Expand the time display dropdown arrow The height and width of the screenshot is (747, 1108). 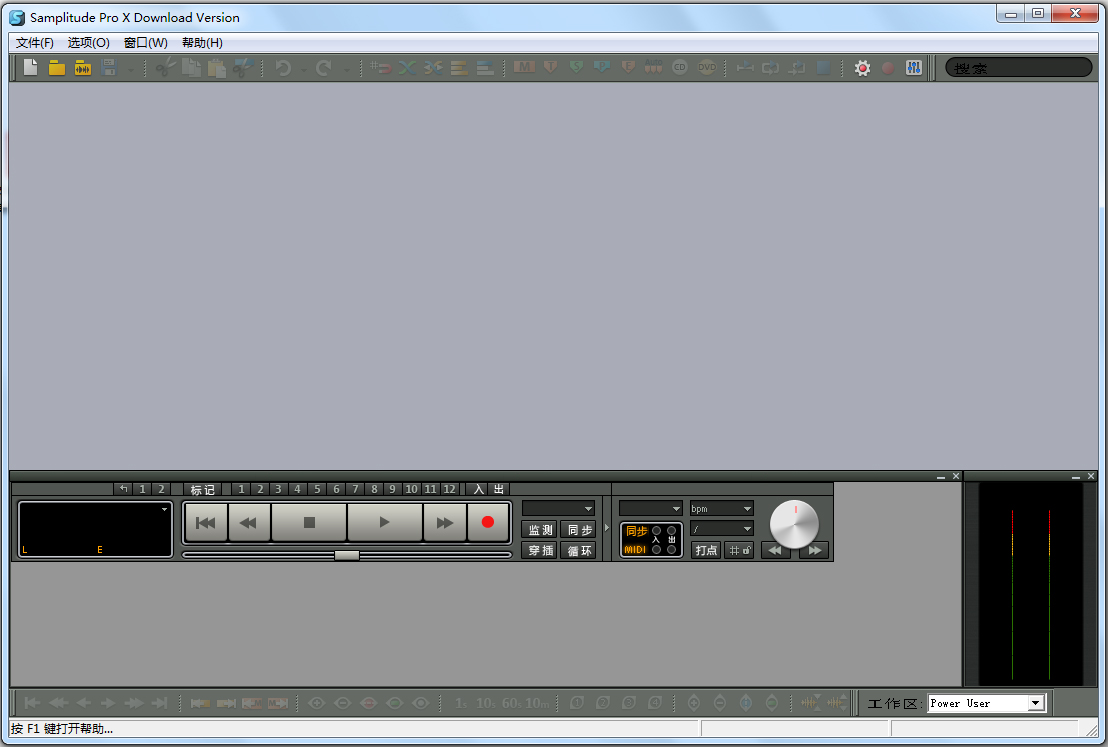pos(165,510)
